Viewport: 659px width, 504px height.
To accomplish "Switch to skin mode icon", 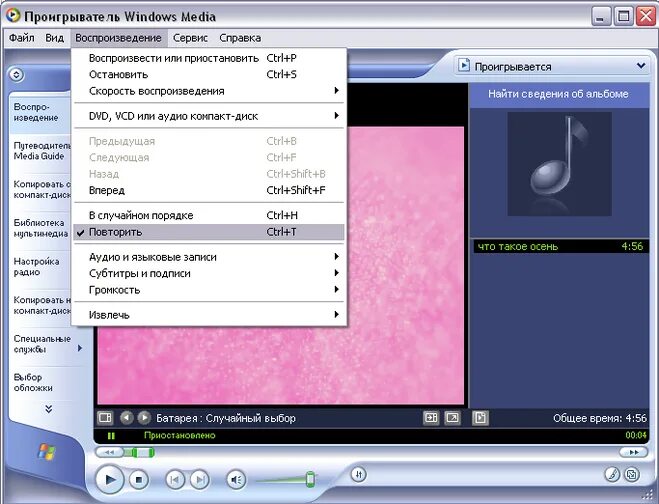I will [x=632, y=475].
